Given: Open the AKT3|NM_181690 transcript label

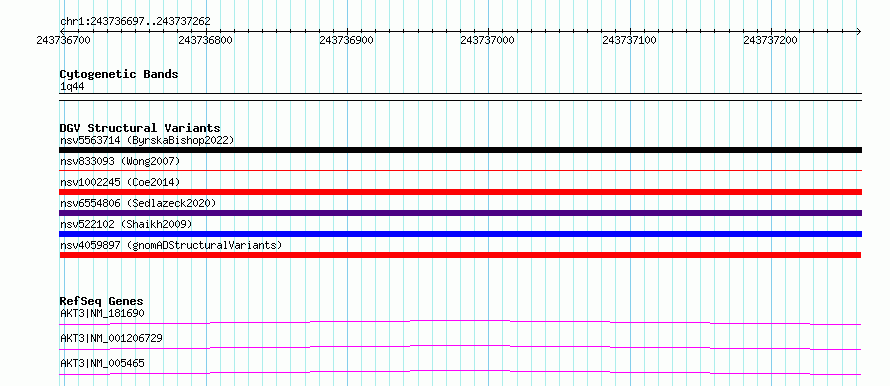Looking at the screenshot, I should pyautogui.click(x=102, y=313).
